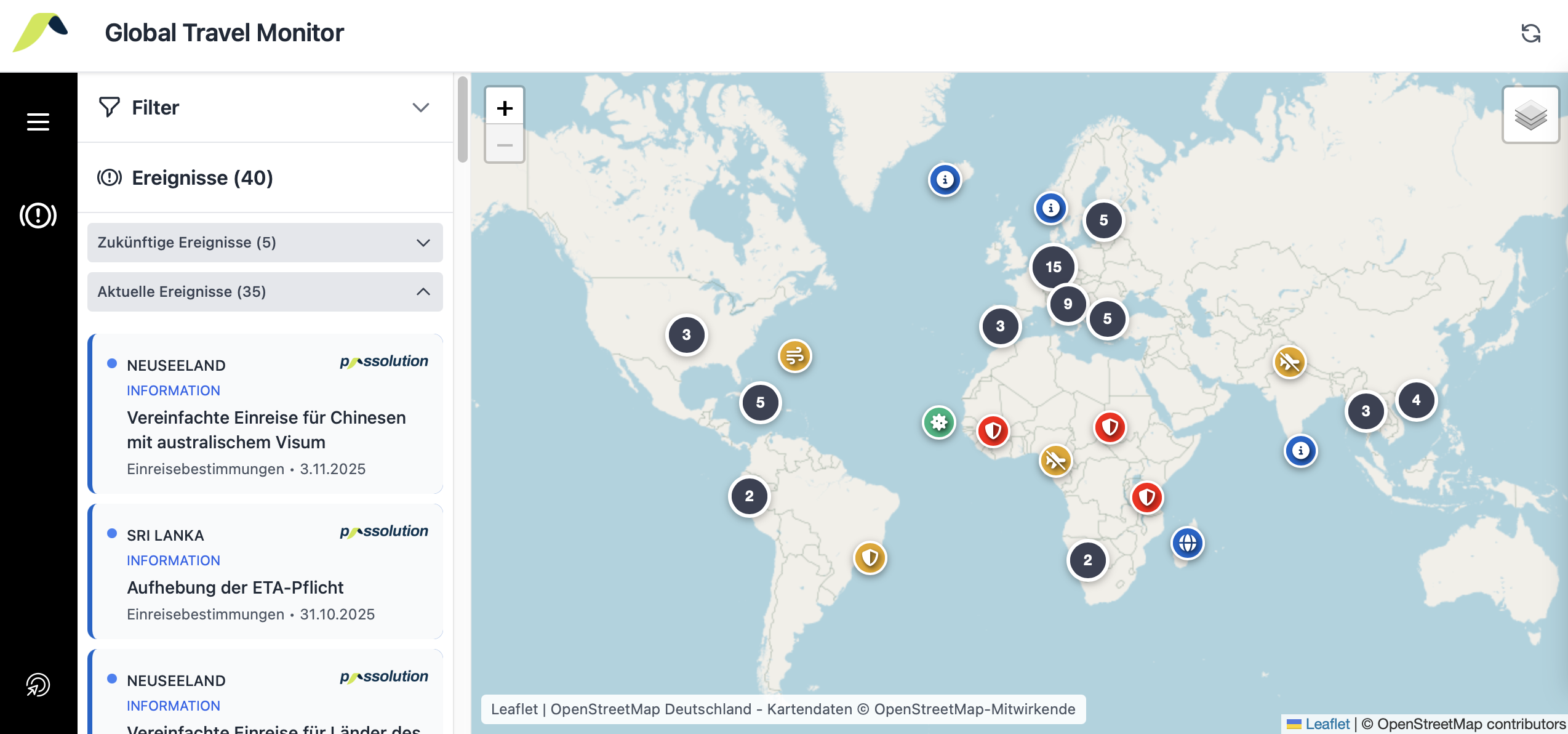Image resolution: width=1568 pixels, height=734 pixels.
Task: Open the hamburger menu in sidebar
Action: click(x=38, y=122)
